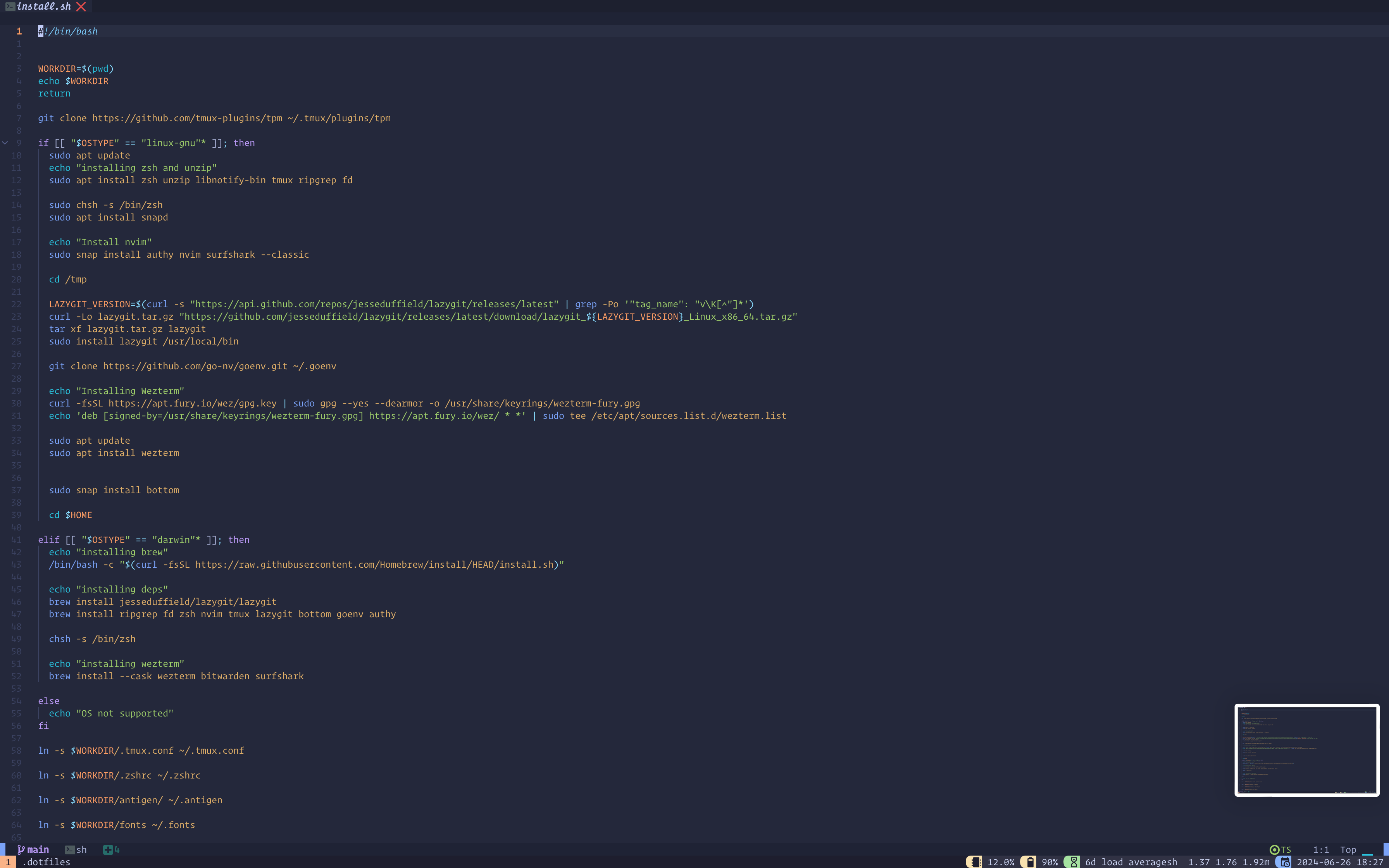Close the install.sh buffer tab
Screen dimensions: 1389x868
click(81, 7)
